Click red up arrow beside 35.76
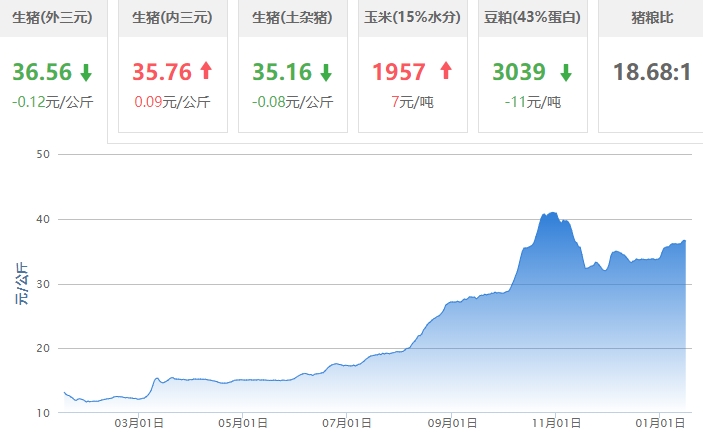703x438 pixels. (x=206, y=71)
